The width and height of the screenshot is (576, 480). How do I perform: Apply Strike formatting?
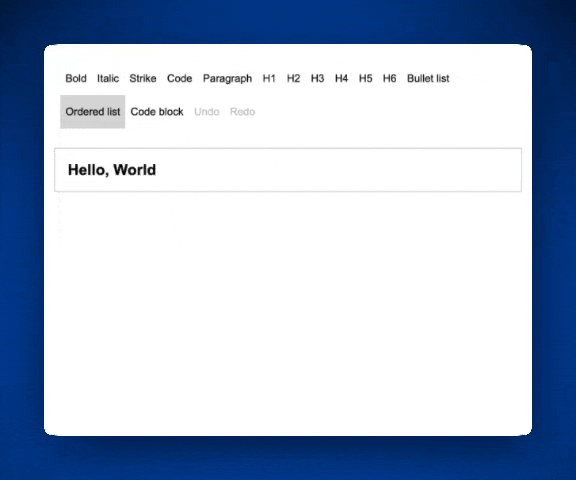coord(143,79)
